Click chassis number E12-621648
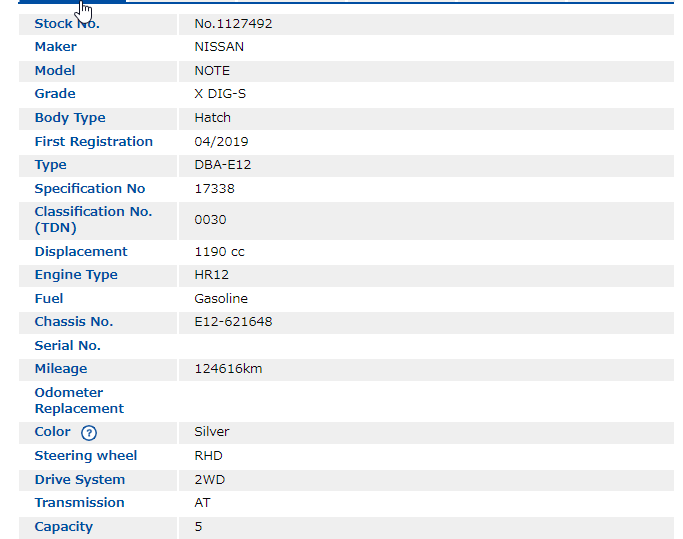 [233, 322]
